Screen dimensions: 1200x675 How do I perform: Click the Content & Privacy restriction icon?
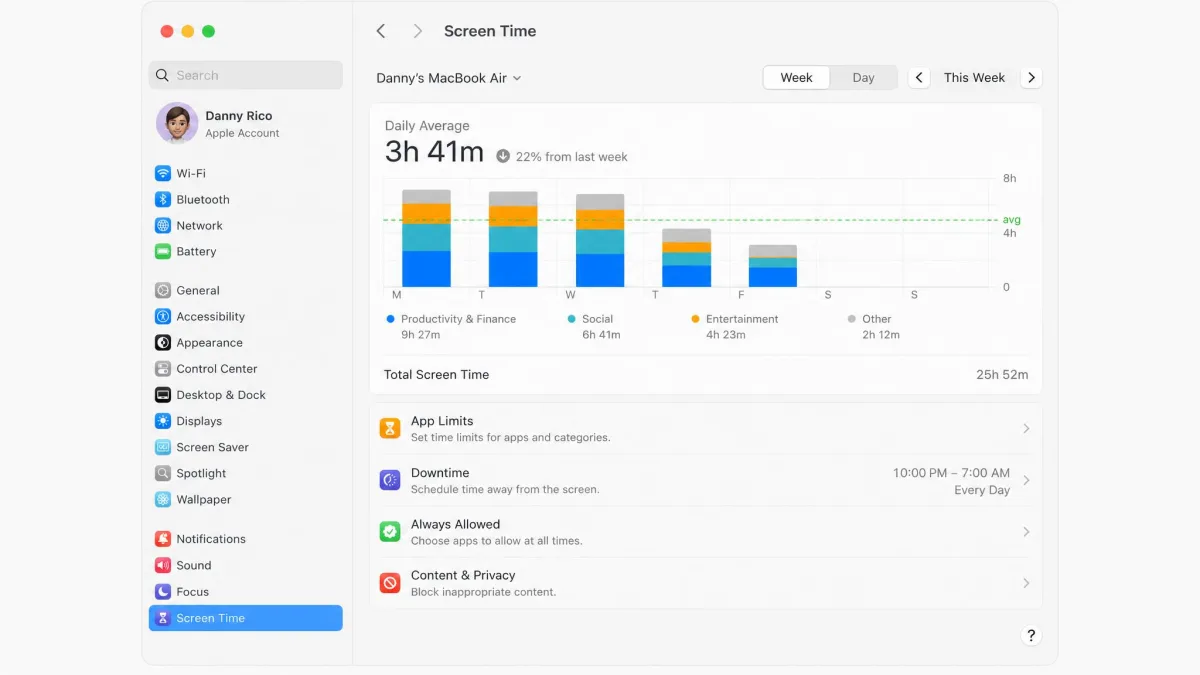[x=390, y=583]
